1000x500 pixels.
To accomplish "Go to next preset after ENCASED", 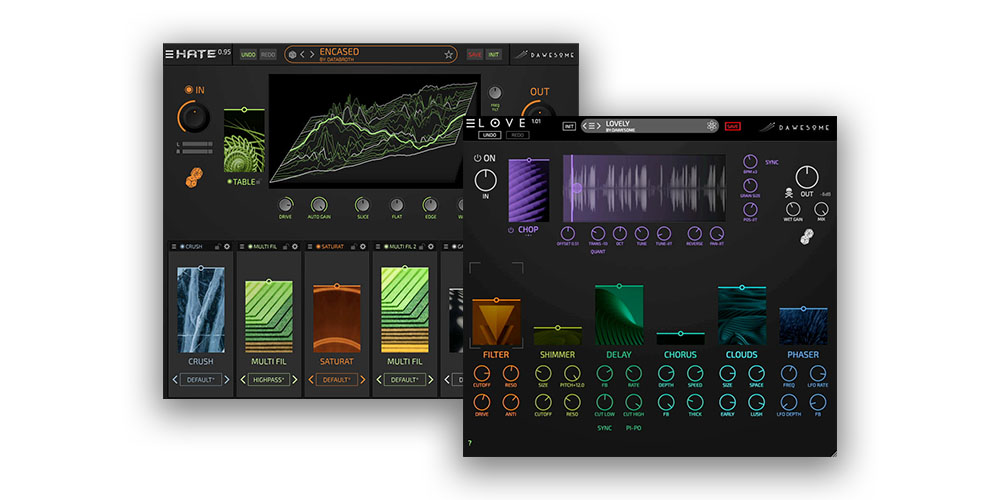I will coord(313,54).
